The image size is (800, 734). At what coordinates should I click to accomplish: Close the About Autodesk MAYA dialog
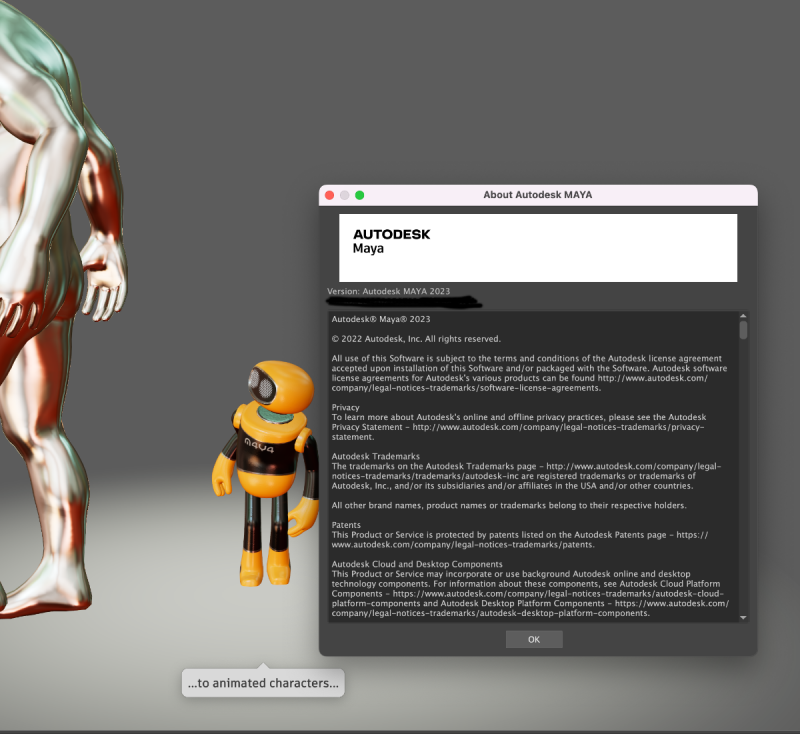(330, 195)
